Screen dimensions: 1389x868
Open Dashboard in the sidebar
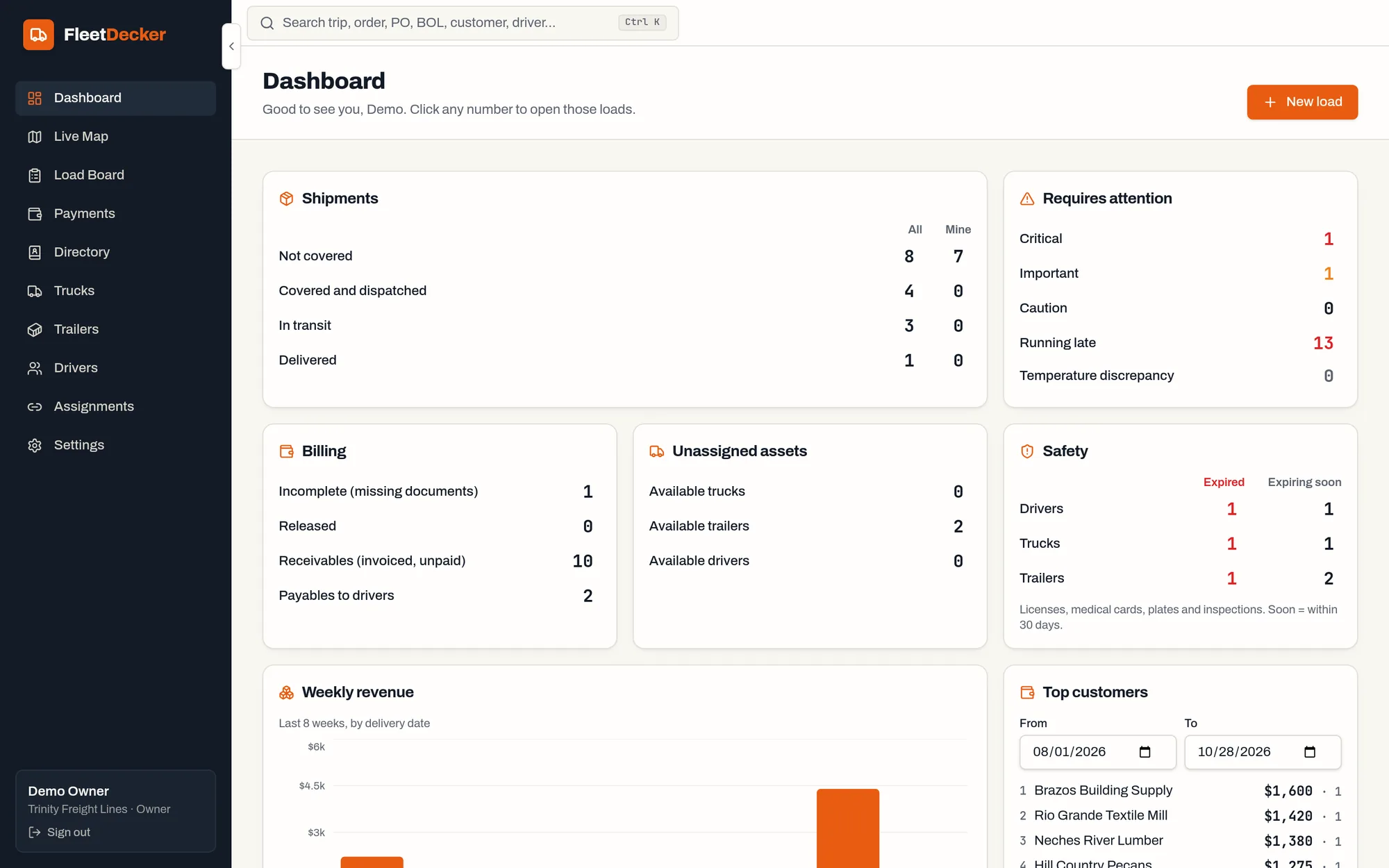tap(115, 98)
